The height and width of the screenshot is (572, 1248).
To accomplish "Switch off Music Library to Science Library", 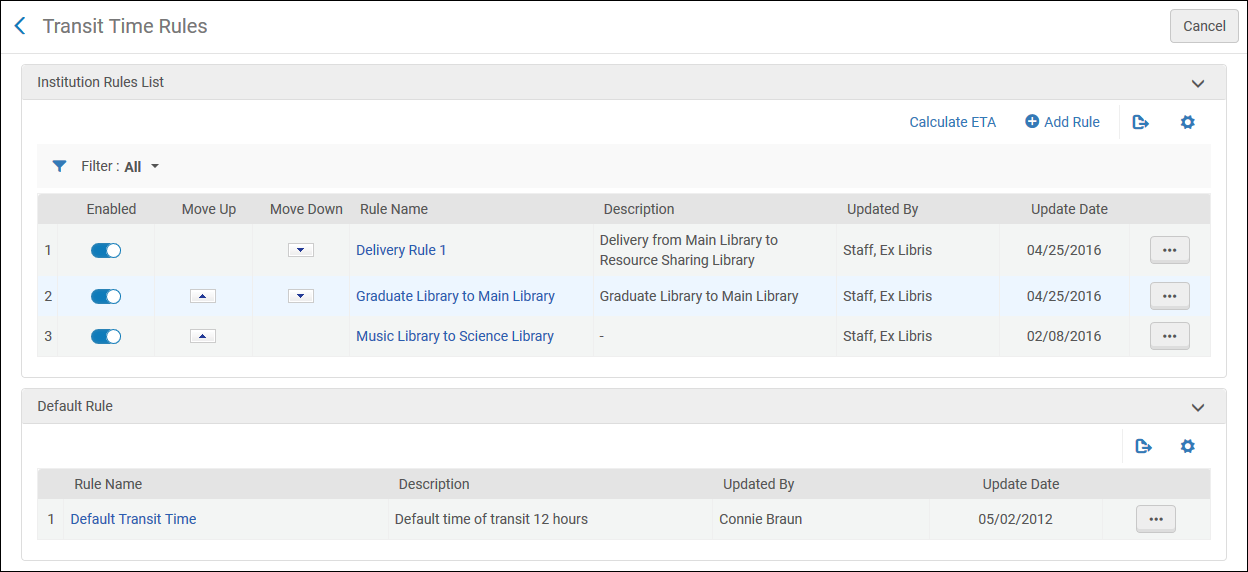I will (106, 336).
